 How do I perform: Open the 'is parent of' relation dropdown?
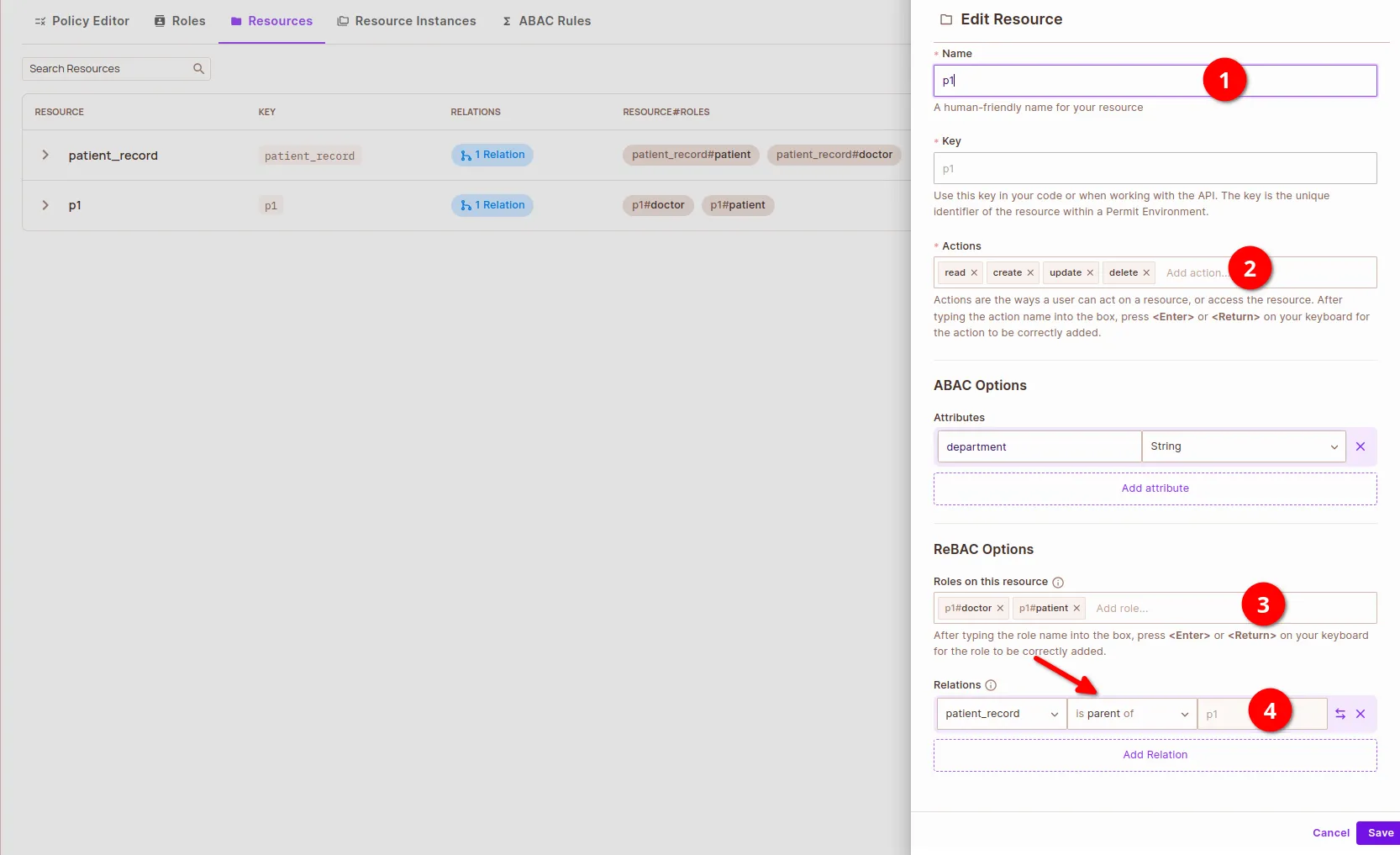(1131, 714)
